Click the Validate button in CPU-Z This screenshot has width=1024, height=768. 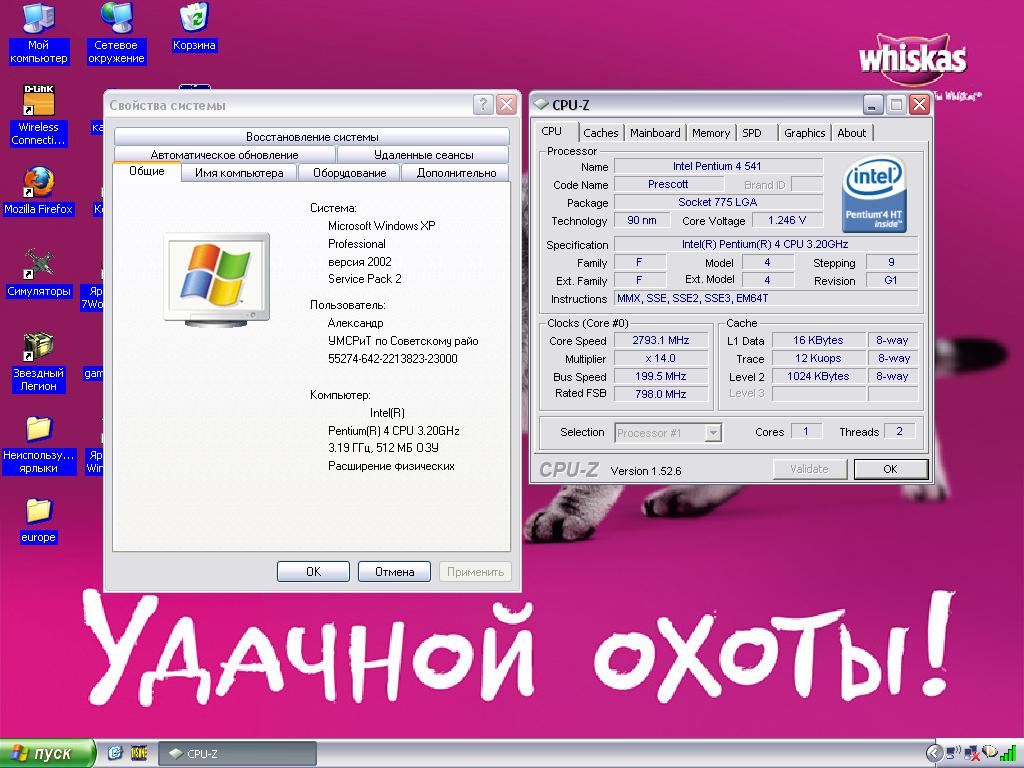tap(809, 469)
